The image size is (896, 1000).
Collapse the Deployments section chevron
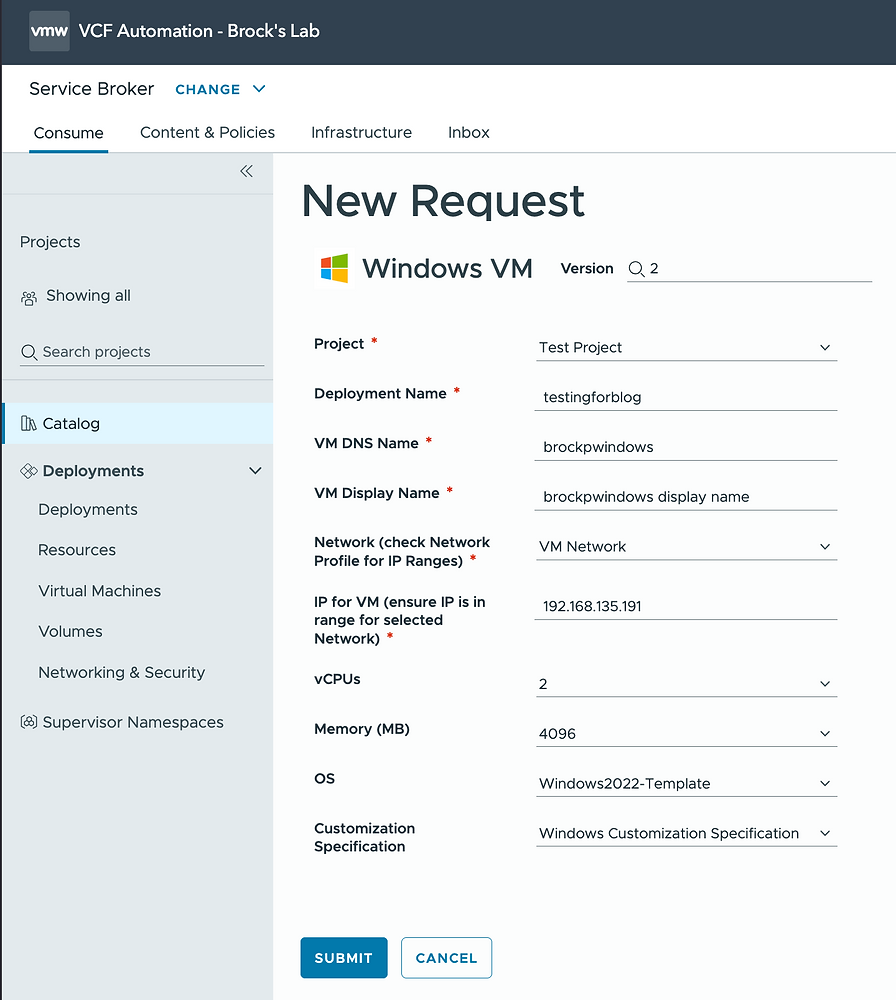(255, 471)
